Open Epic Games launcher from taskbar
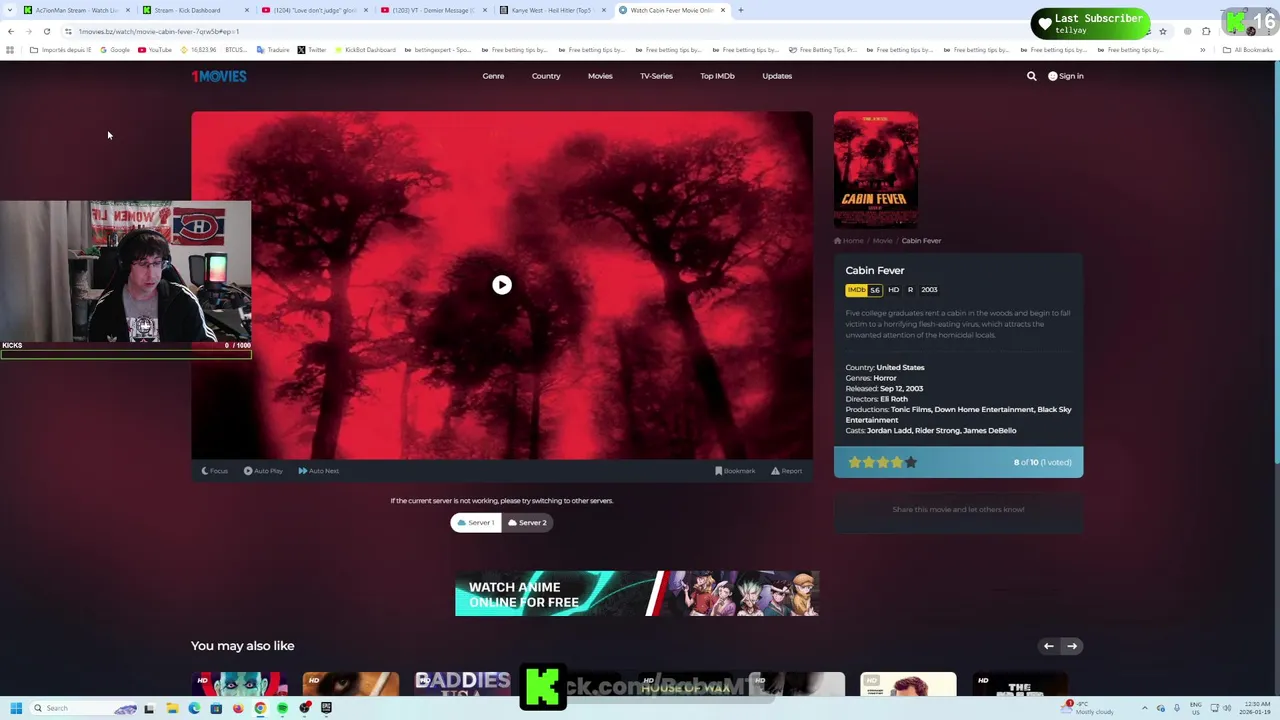 326,708
